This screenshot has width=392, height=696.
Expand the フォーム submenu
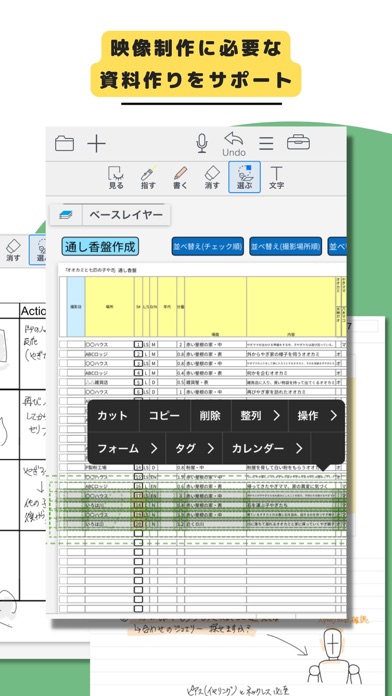pos(127,448)
